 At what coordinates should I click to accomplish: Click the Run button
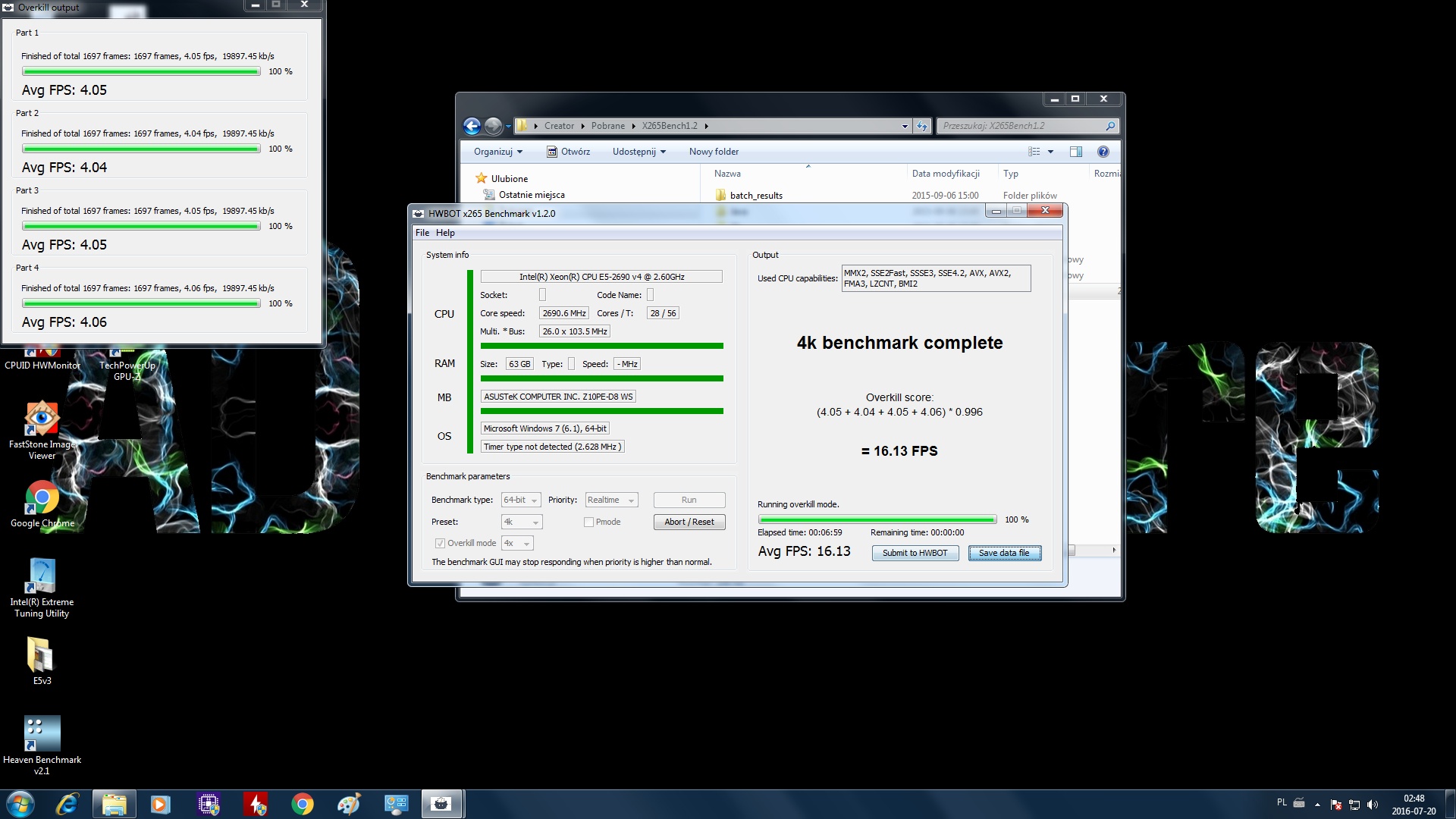click(x=689, y=500)
